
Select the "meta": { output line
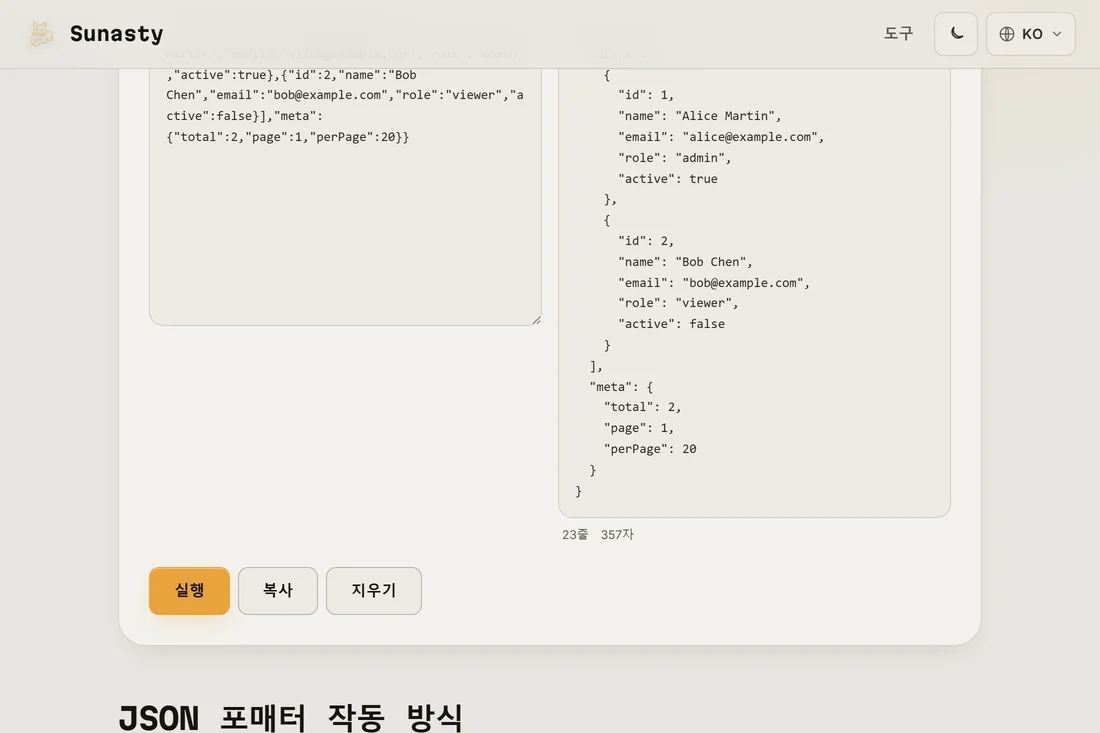click(x=622, y=386)
